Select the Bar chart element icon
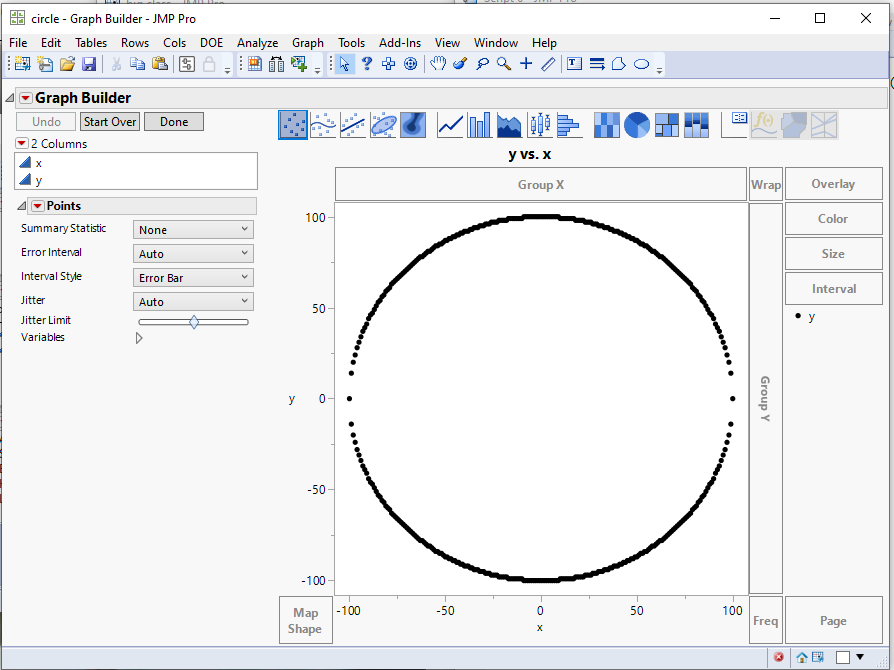Image resolution: width=894 pixels, height=670 pixels. point(480,125)
